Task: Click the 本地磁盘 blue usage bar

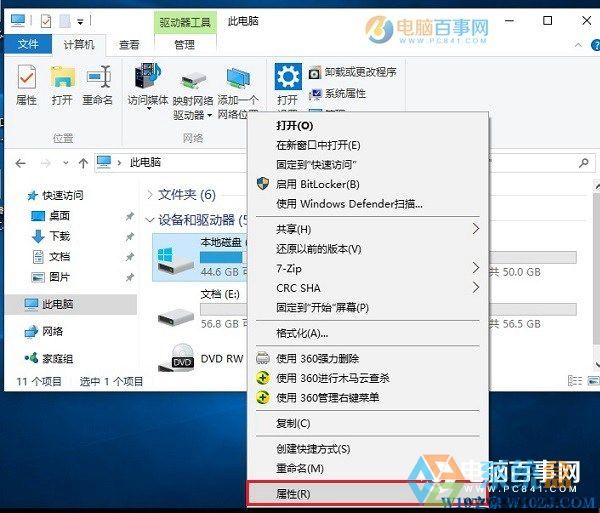Action: click(221, 257)
